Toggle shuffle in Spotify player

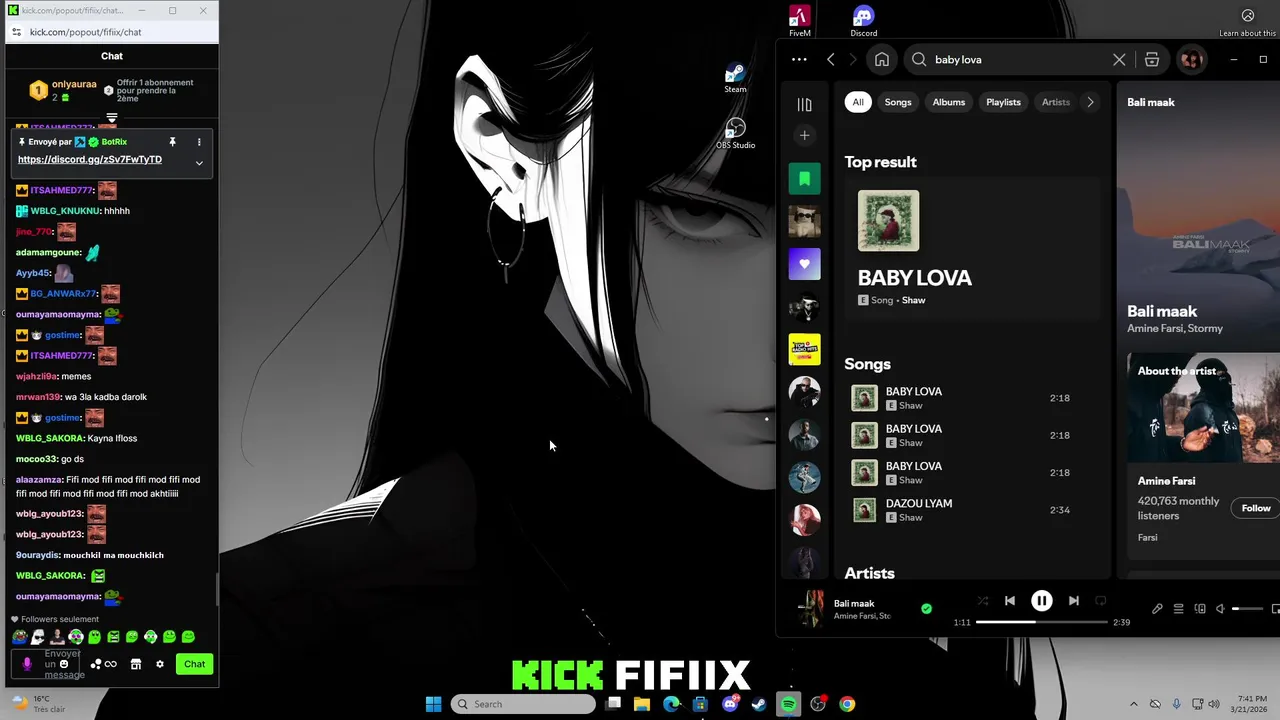982,601
